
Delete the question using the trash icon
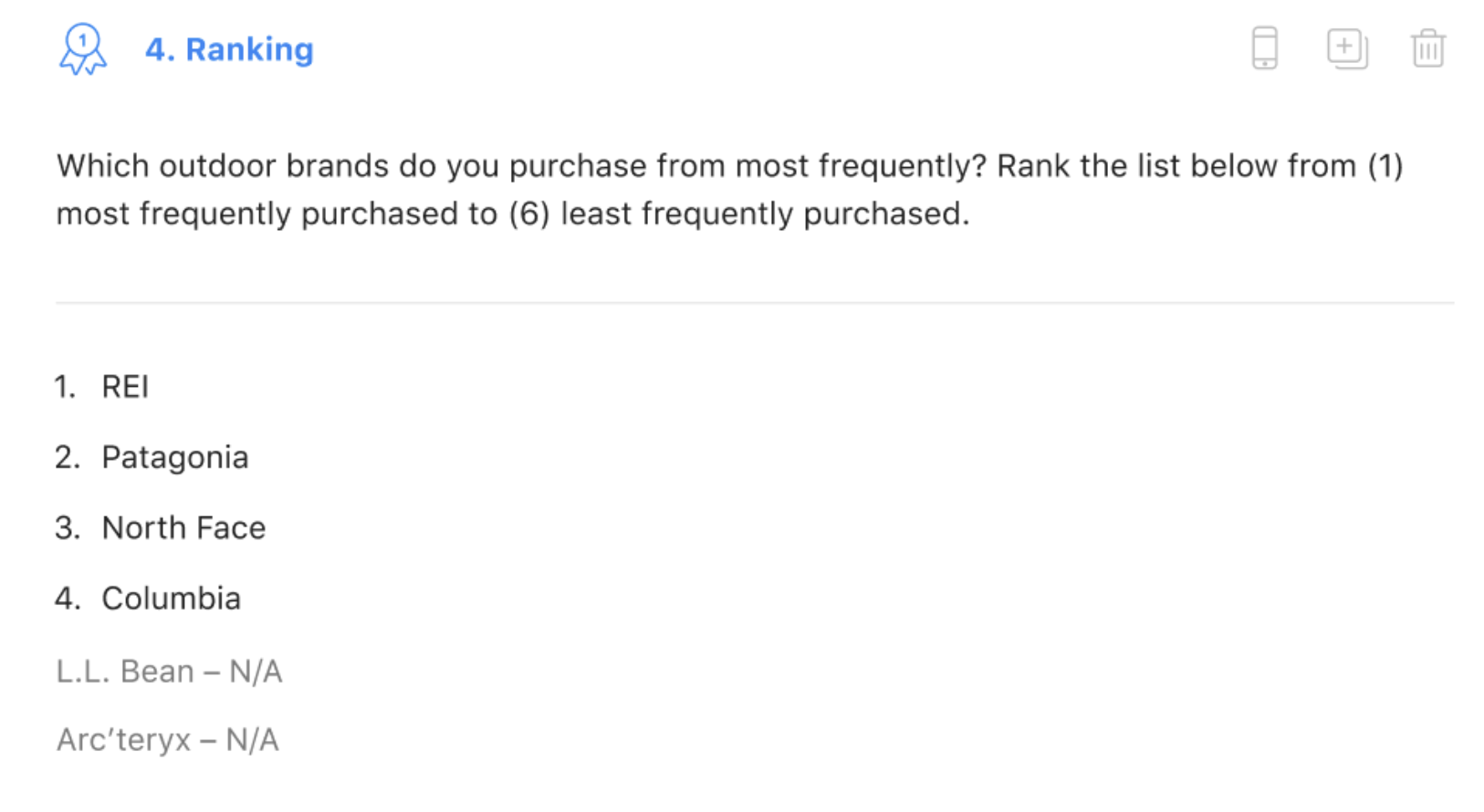1427,48
